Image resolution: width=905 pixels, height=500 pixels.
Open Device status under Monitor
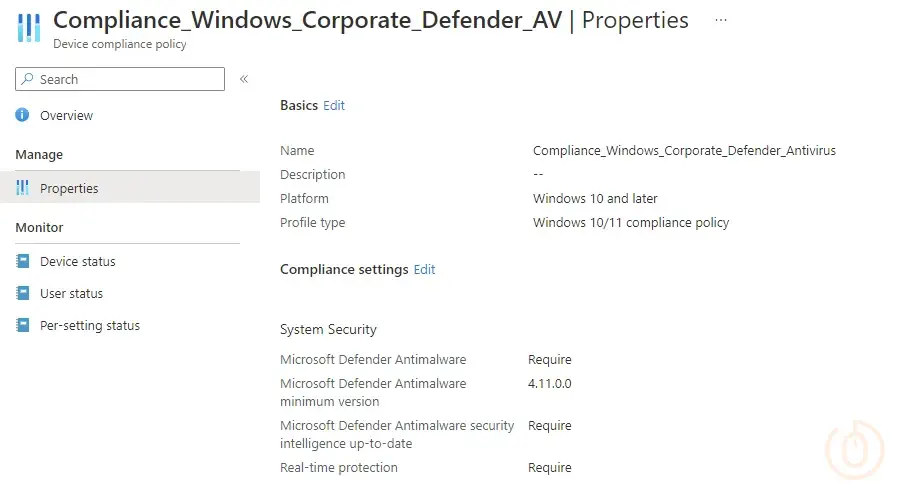click(x=78, y=262)
